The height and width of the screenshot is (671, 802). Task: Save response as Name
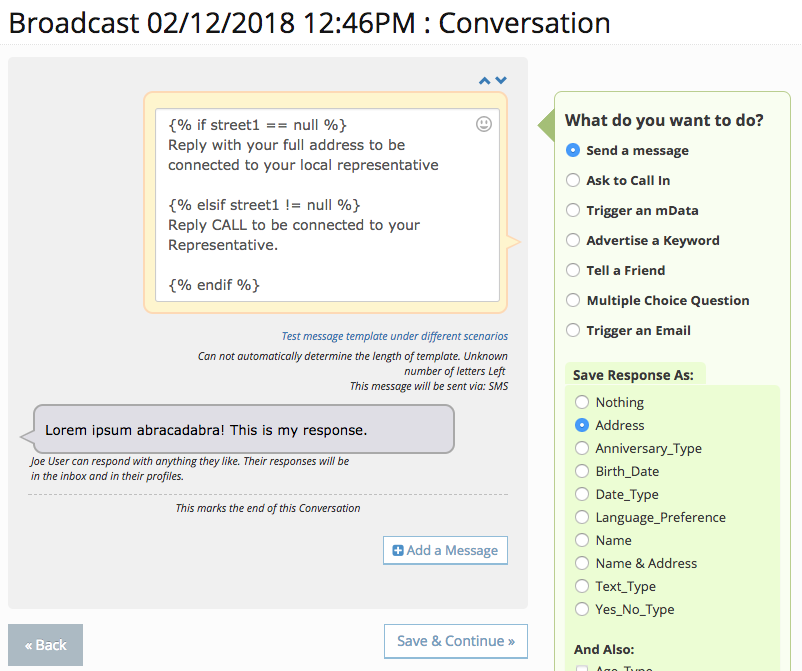pos(582,540)
